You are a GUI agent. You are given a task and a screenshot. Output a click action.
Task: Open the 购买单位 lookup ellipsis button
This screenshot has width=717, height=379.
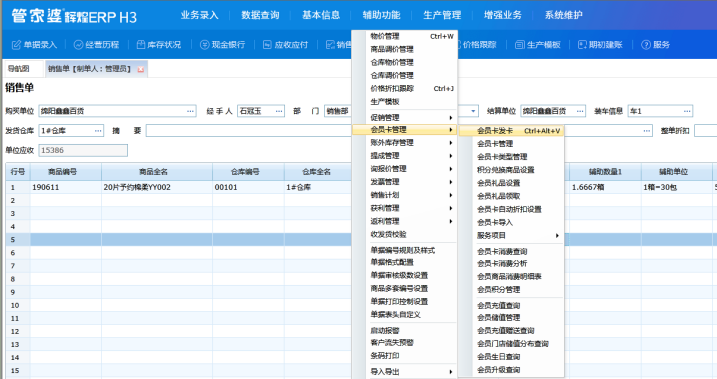point(190,111)
